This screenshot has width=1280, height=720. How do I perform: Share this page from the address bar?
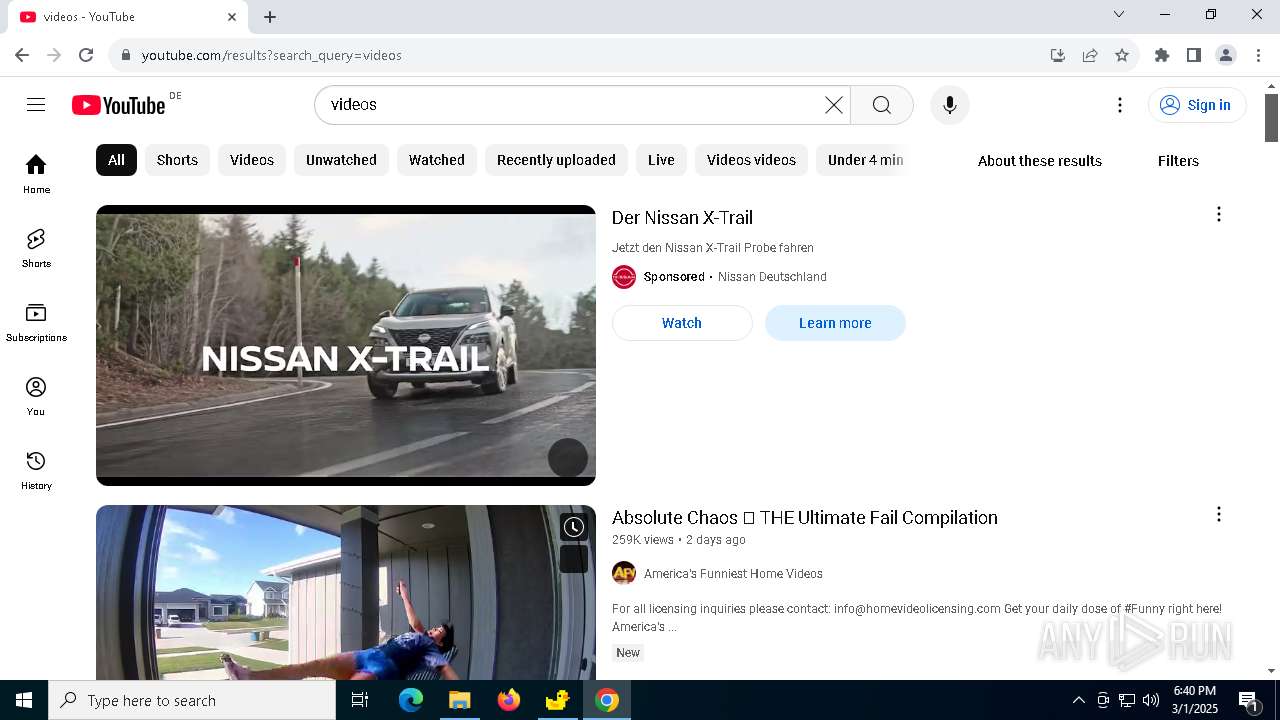coord(1090,55)
